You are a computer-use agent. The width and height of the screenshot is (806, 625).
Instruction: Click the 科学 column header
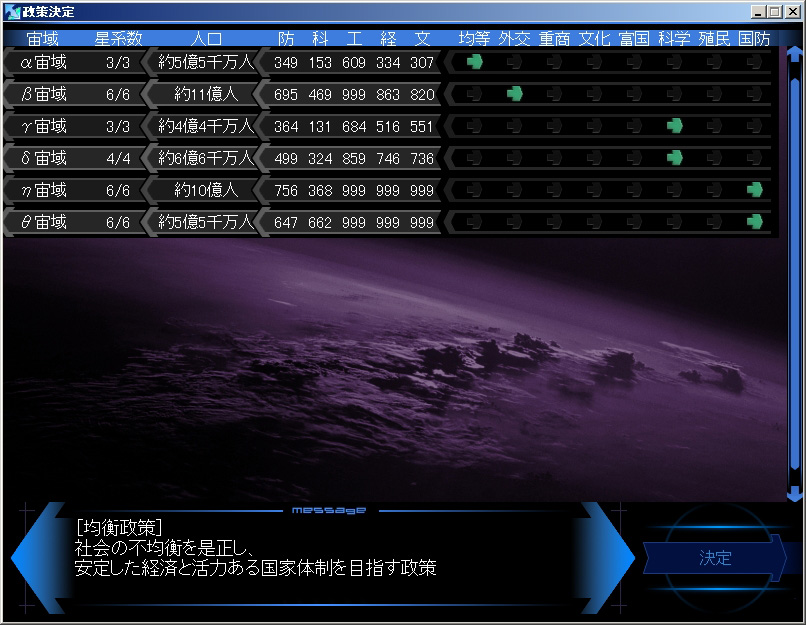tap(674, 39)
